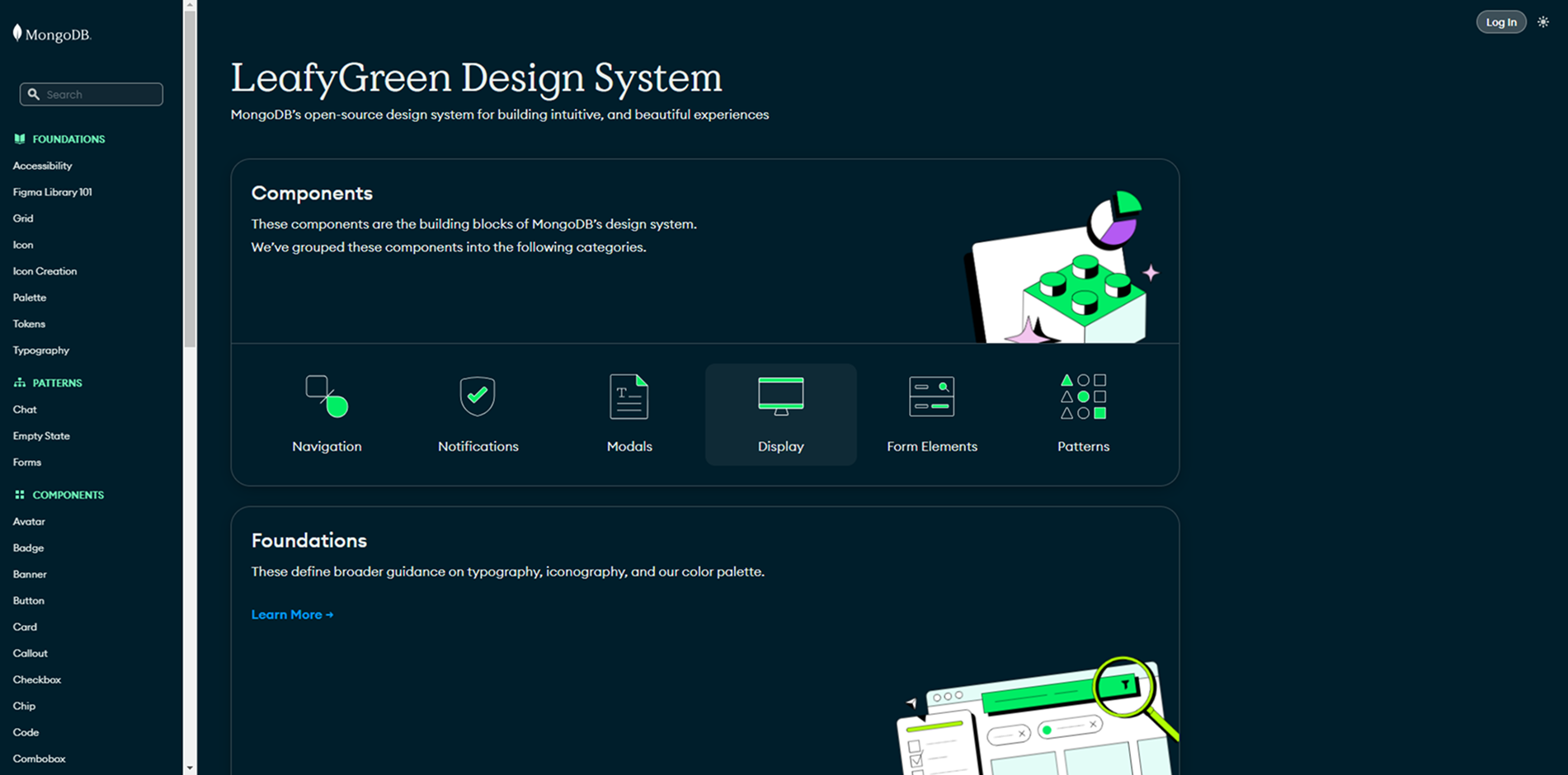1568x775 pixels.
Task: Select Icon in the sidebar
Action: point(23,245)
